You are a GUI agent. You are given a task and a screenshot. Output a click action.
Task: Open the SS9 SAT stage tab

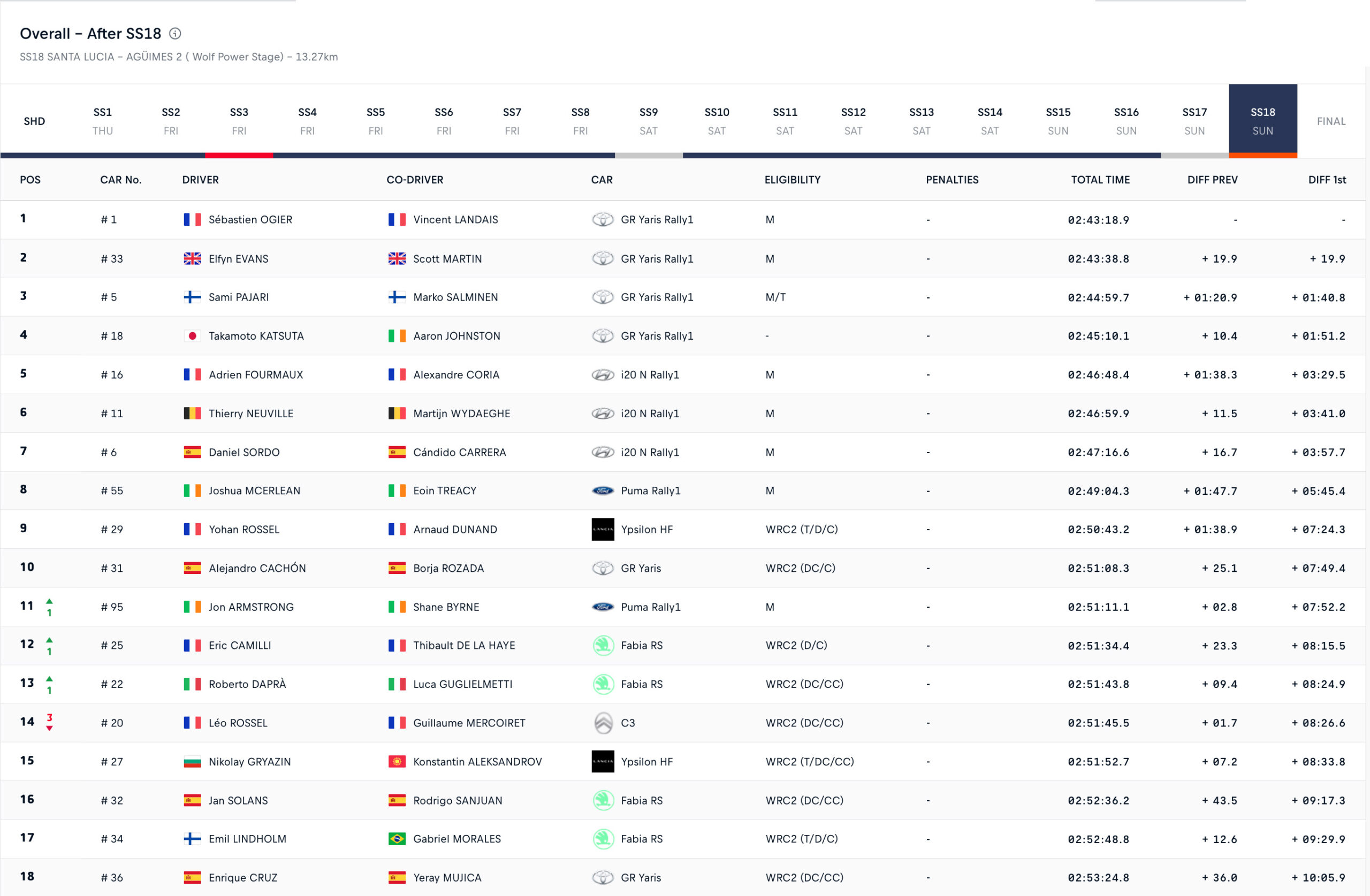point(648,121)
